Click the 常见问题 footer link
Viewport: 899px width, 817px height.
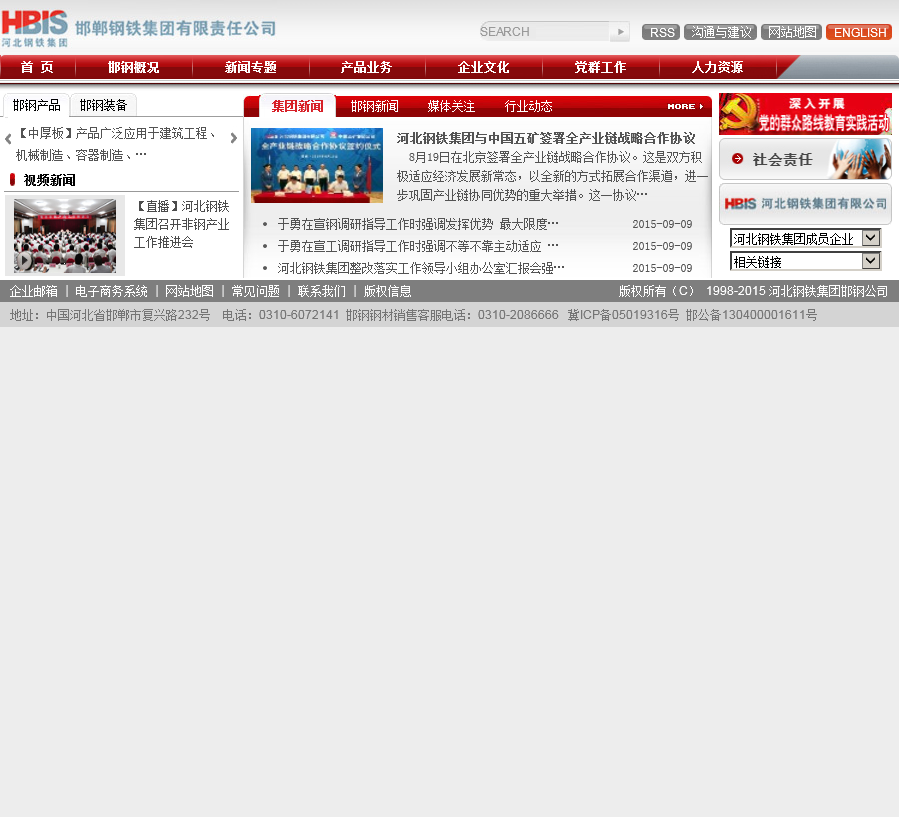[256, 291]
